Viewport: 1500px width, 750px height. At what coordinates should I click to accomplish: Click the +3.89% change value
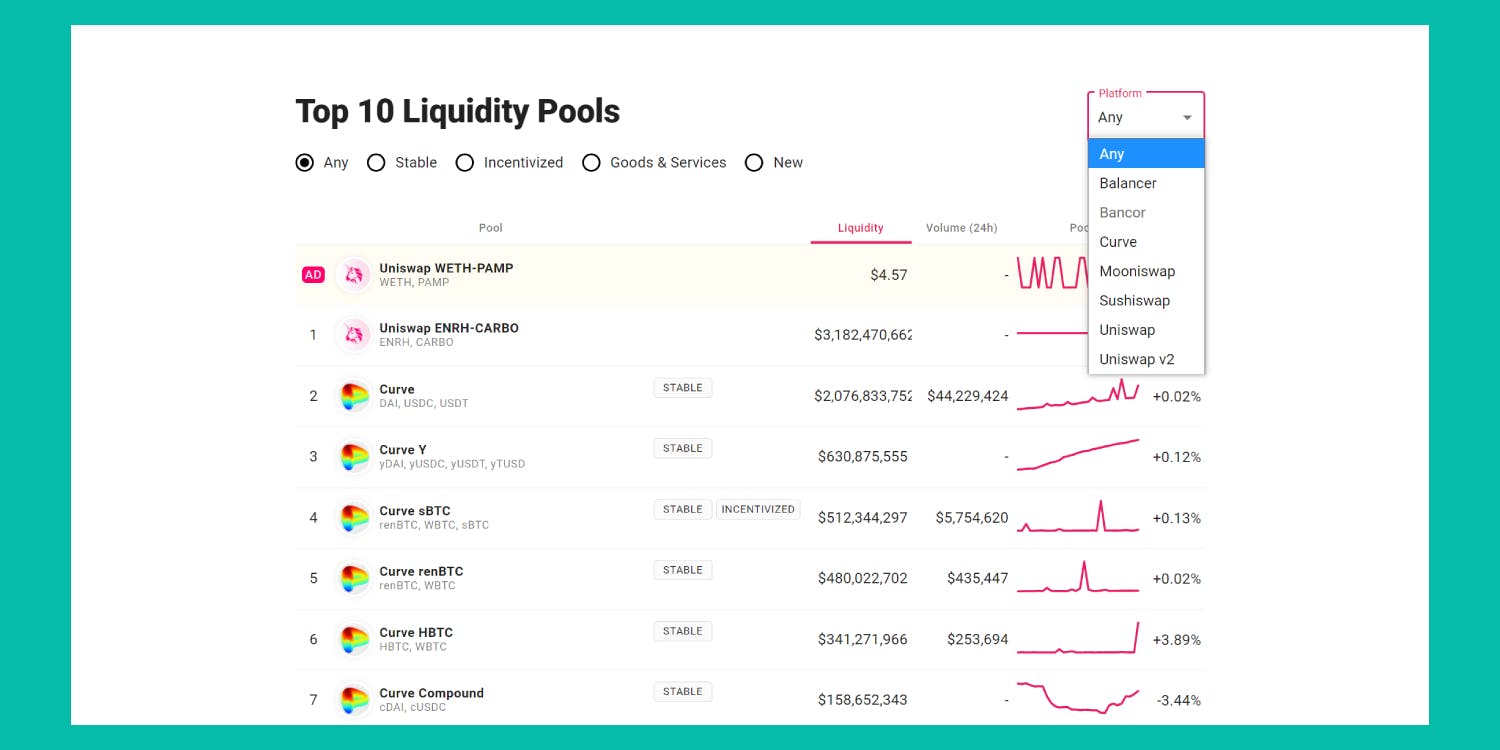coord(1177,640)
